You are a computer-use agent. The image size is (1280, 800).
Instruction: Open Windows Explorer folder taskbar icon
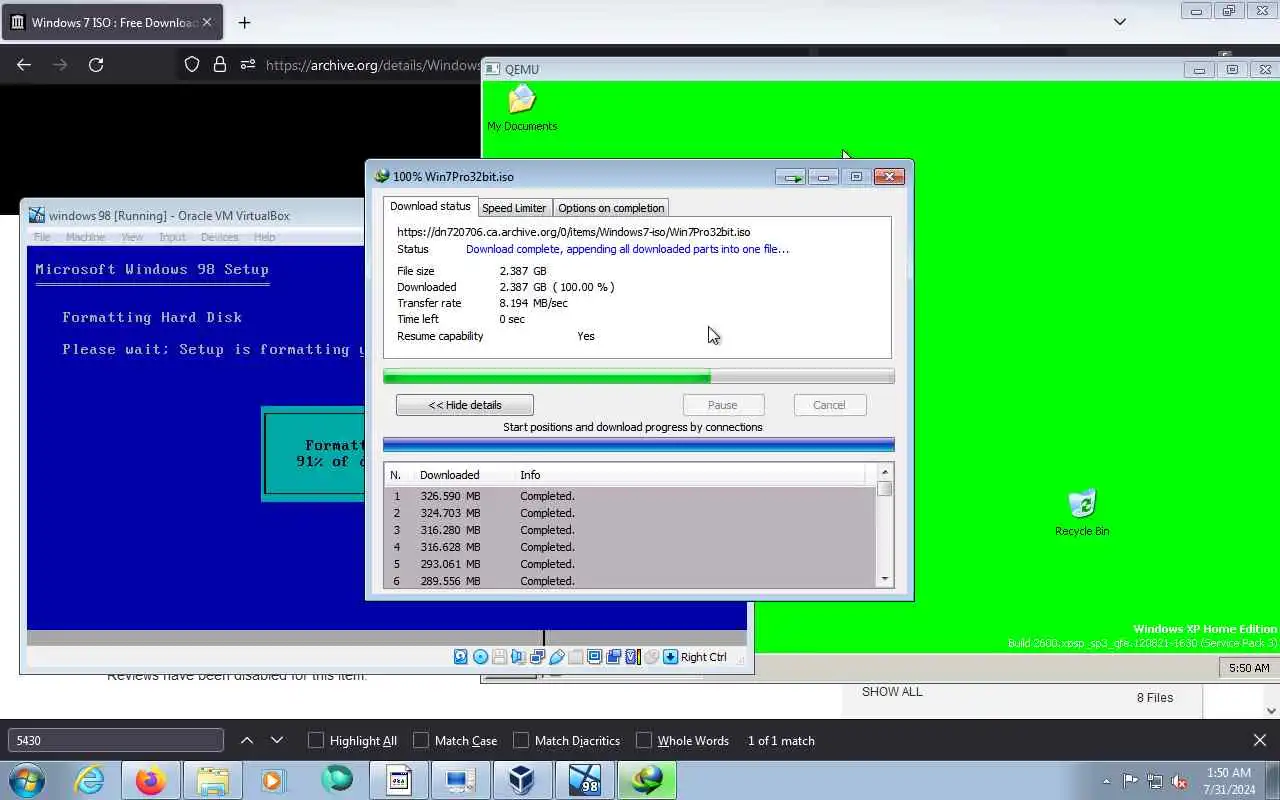click(213, 780)
